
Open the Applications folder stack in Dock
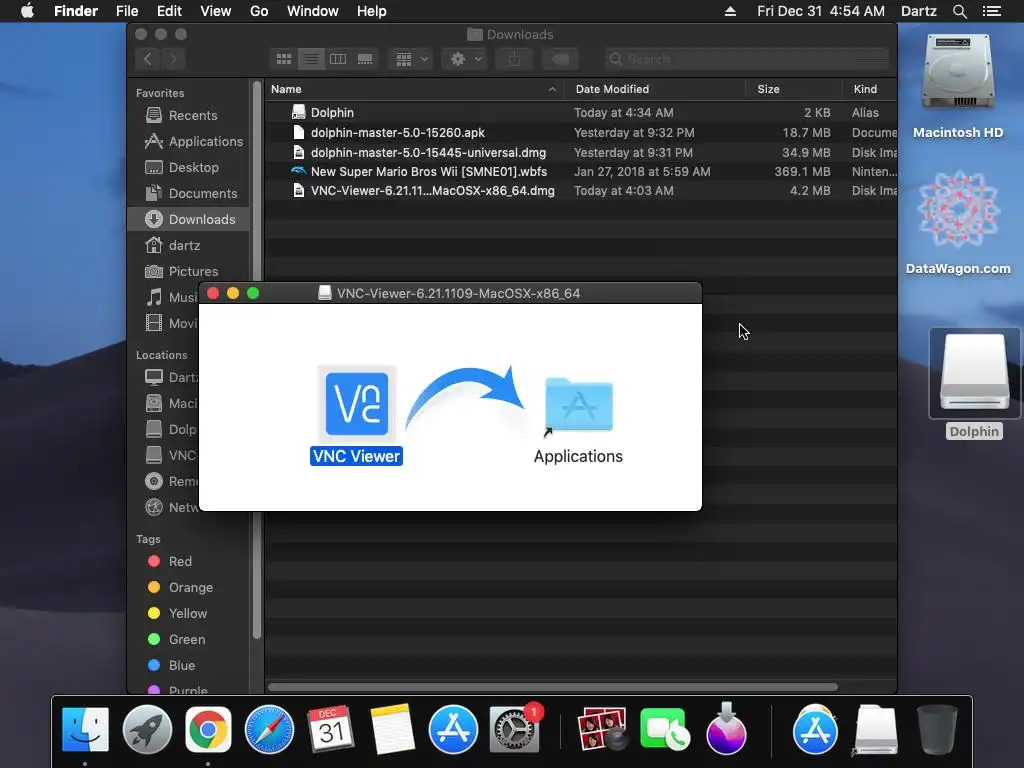click(815, 730)
